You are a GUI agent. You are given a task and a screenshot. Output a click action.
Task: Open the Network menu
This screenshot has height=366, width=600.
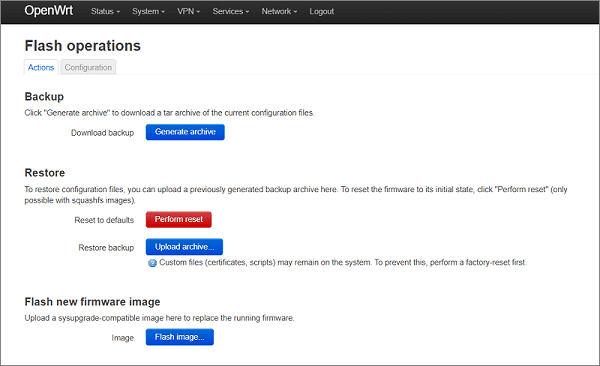279,11
